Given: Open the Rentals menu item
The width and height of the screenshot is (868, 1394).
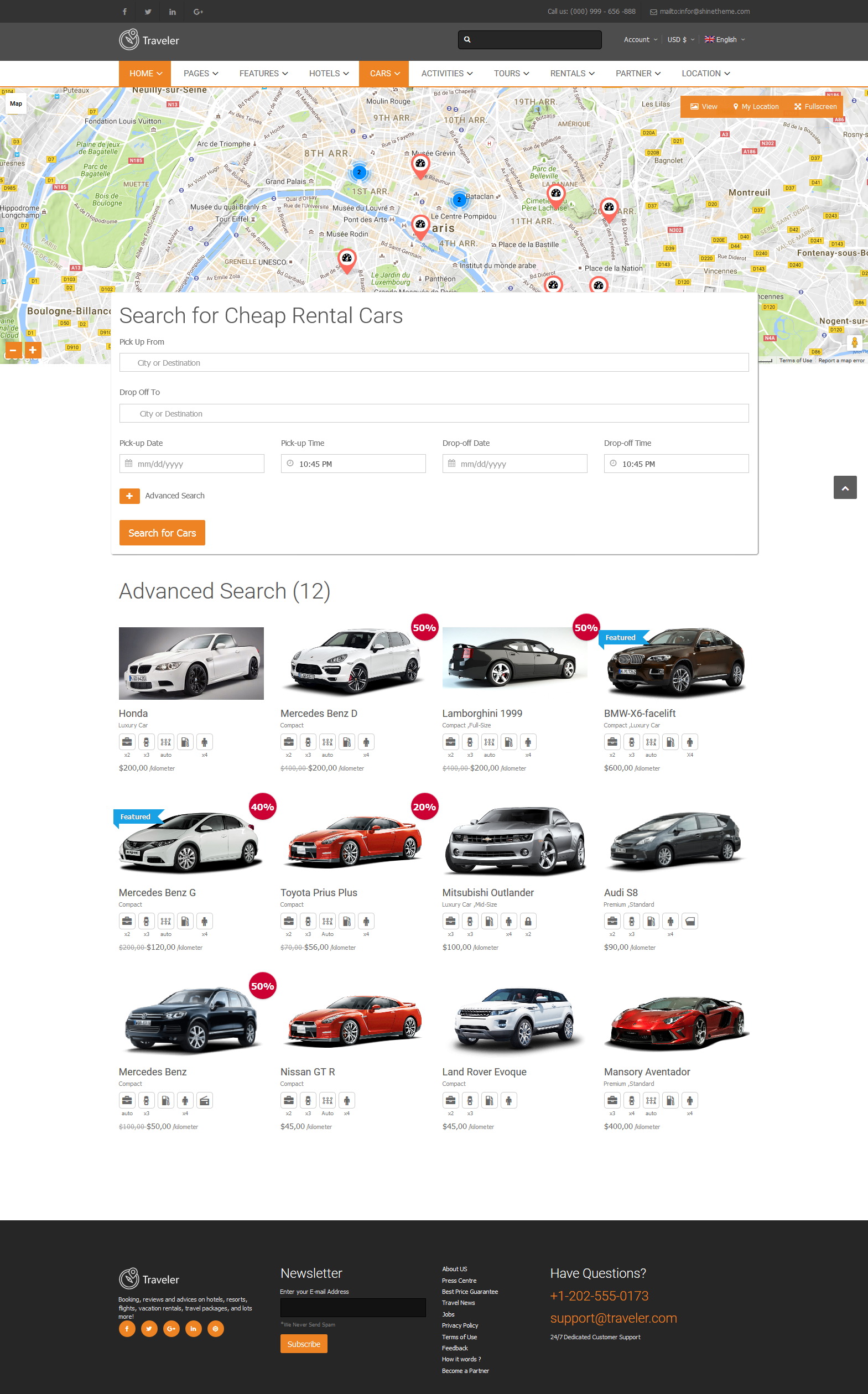Looking at the screenshot, I should [x=572, y=74].
